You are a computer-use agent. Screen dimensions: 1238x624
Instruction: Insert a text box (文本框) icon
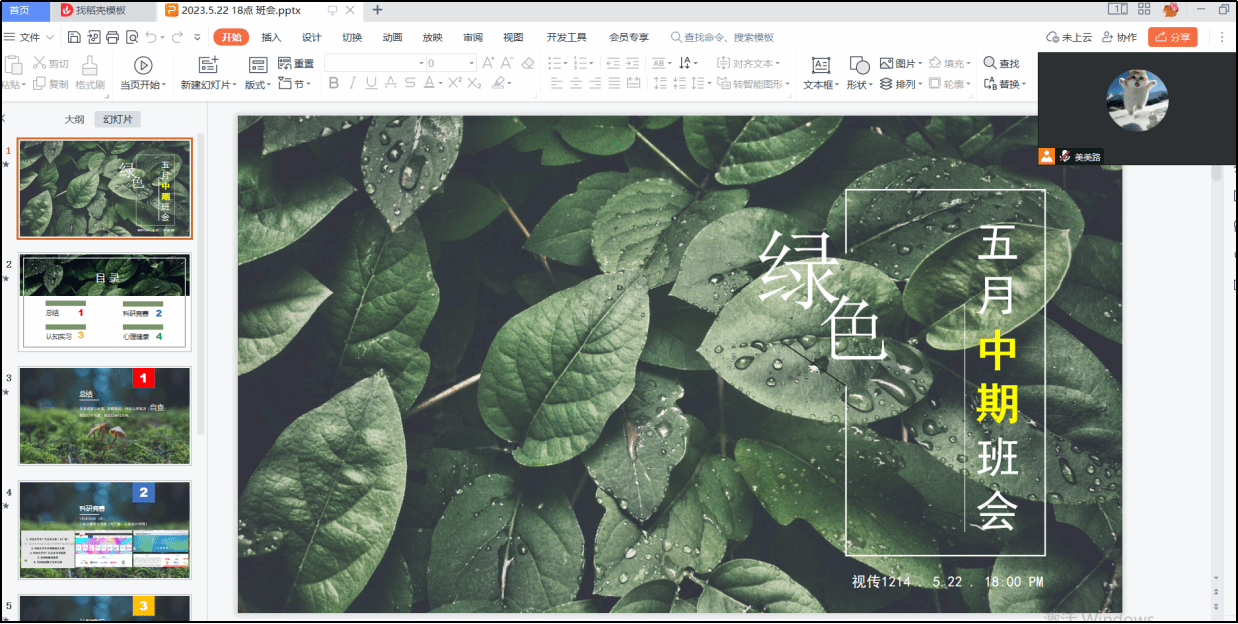820,64
